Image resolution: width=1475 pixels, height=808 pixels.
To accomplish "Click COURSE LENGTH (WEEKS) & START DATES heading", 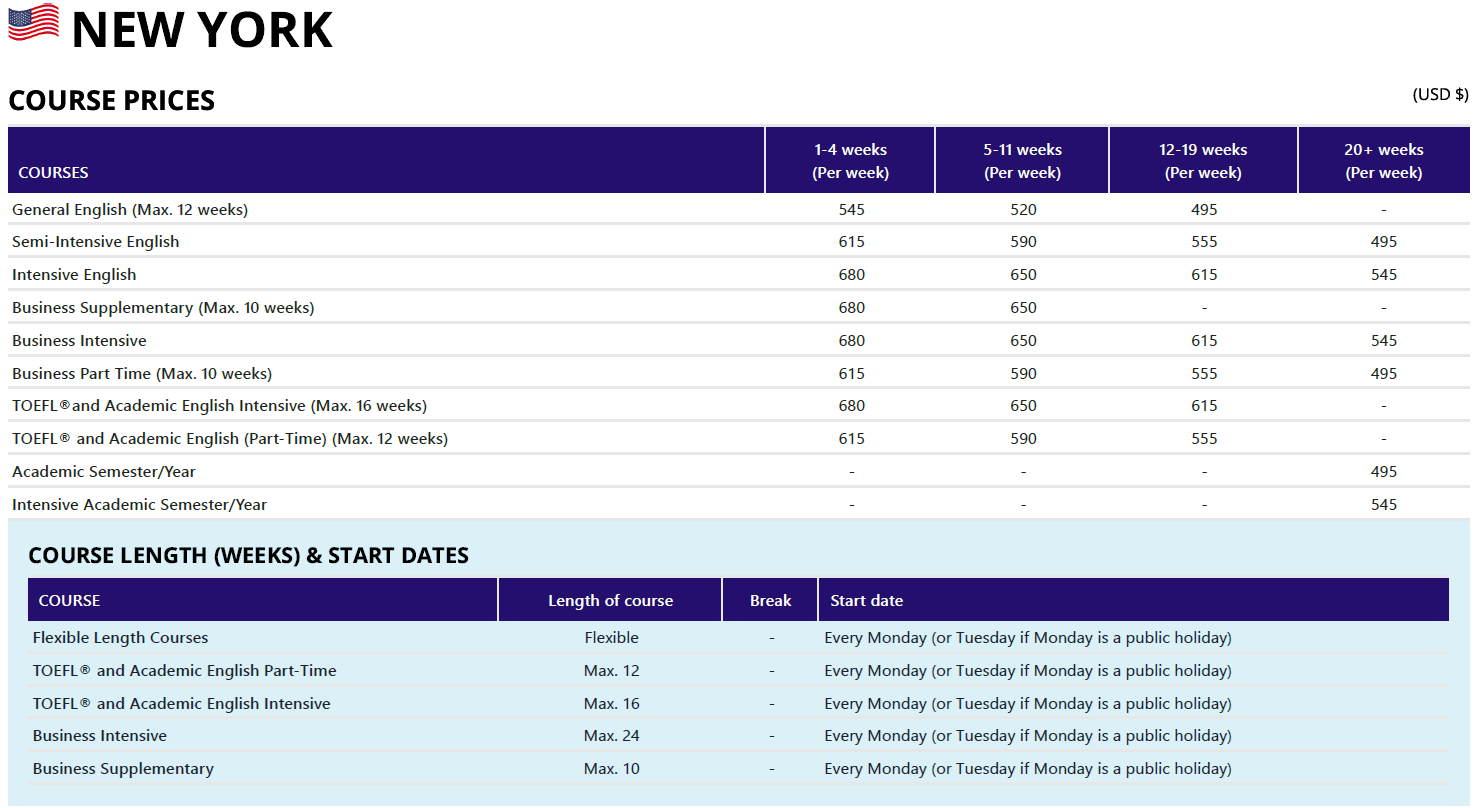I will (248, 555).
